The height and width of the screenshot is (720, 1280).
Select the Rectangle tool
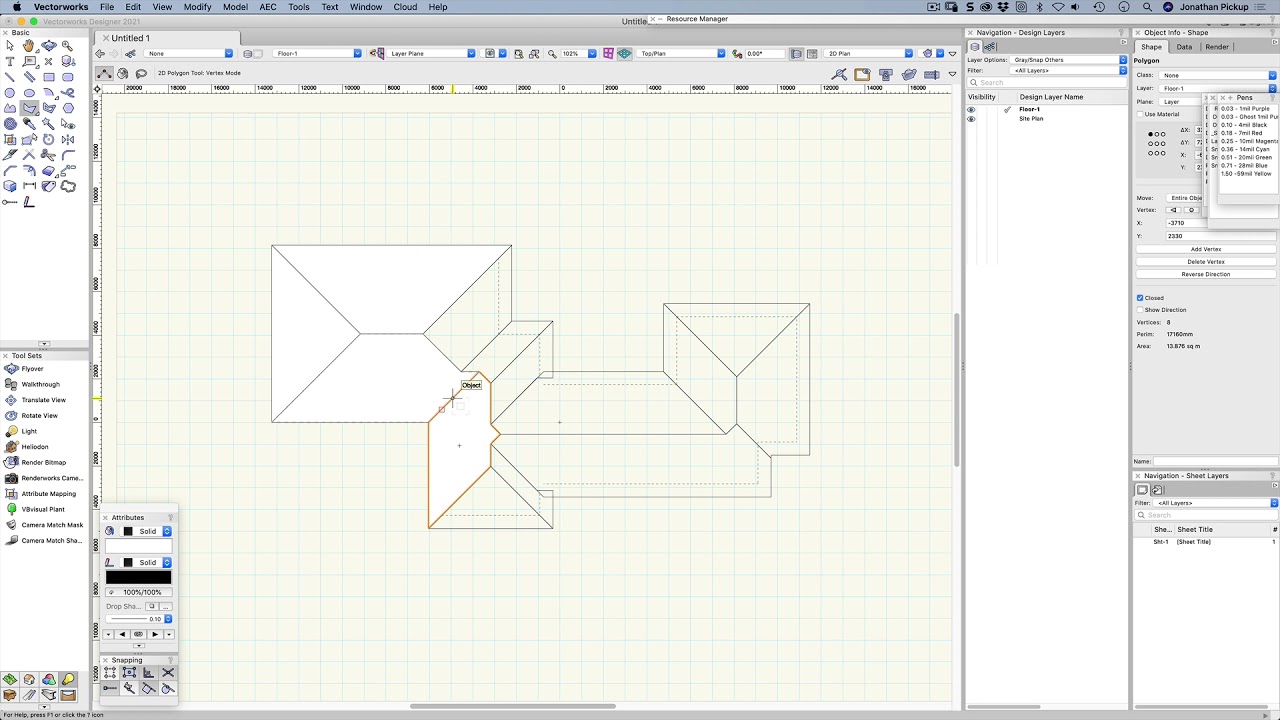pos(49,77)
